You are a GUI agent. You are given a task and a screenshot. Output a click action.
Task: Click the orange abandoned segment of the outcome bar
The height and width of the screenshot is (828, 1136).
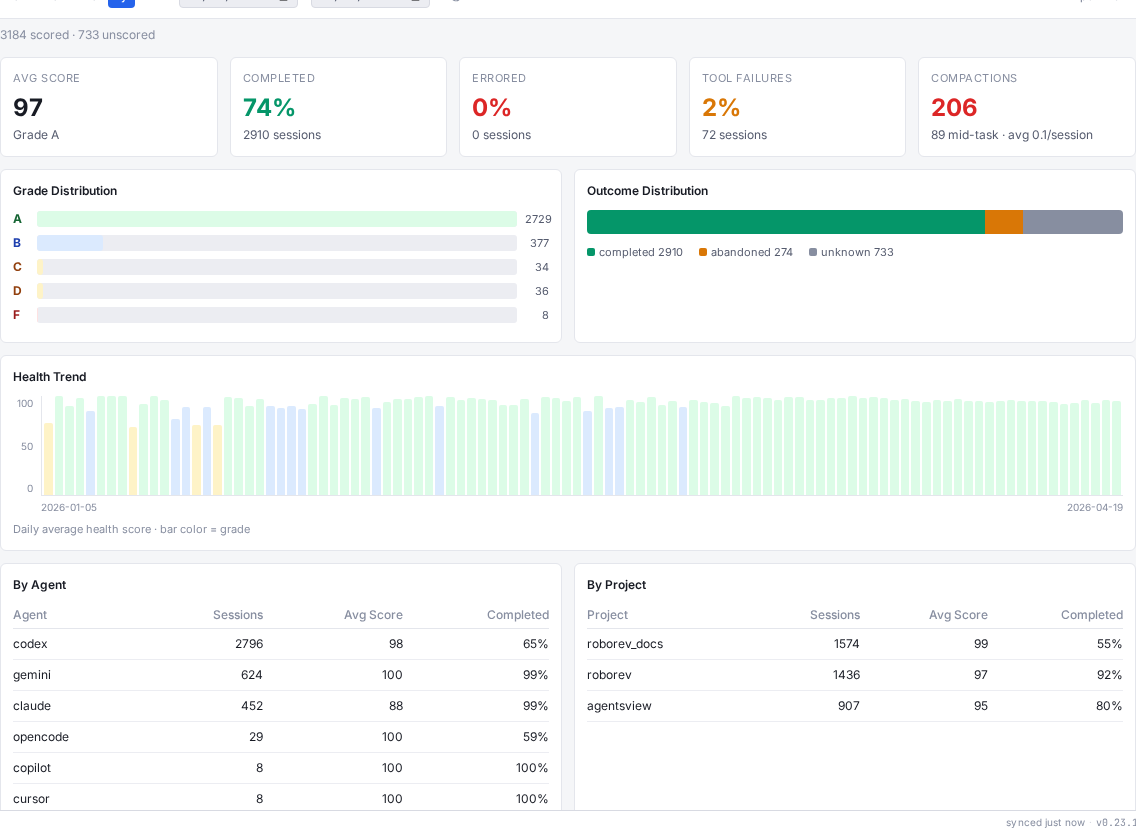pos(1004,222)
